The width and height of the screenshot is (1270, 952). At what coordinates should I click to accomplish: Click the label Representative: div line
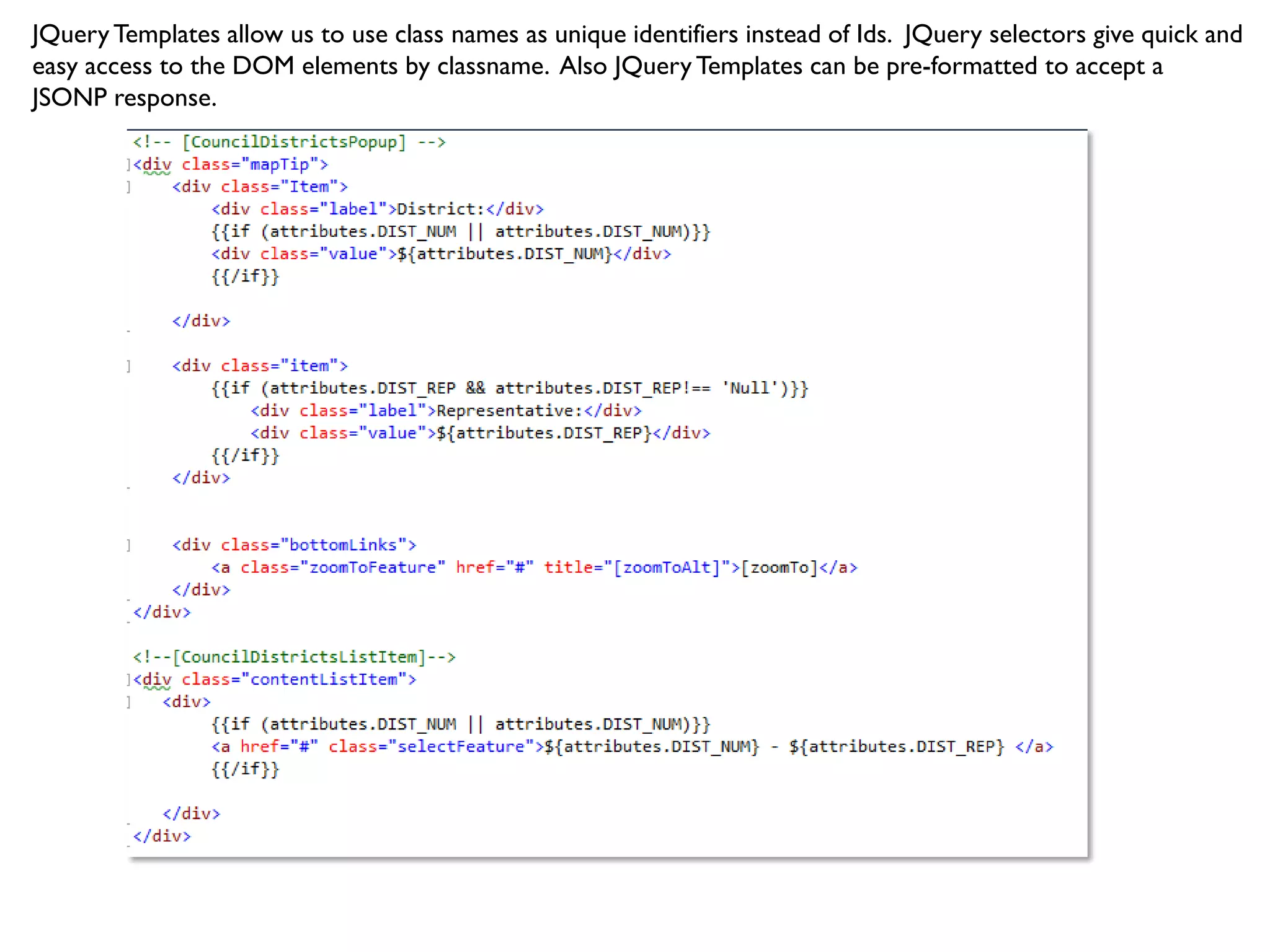(446, 410)
